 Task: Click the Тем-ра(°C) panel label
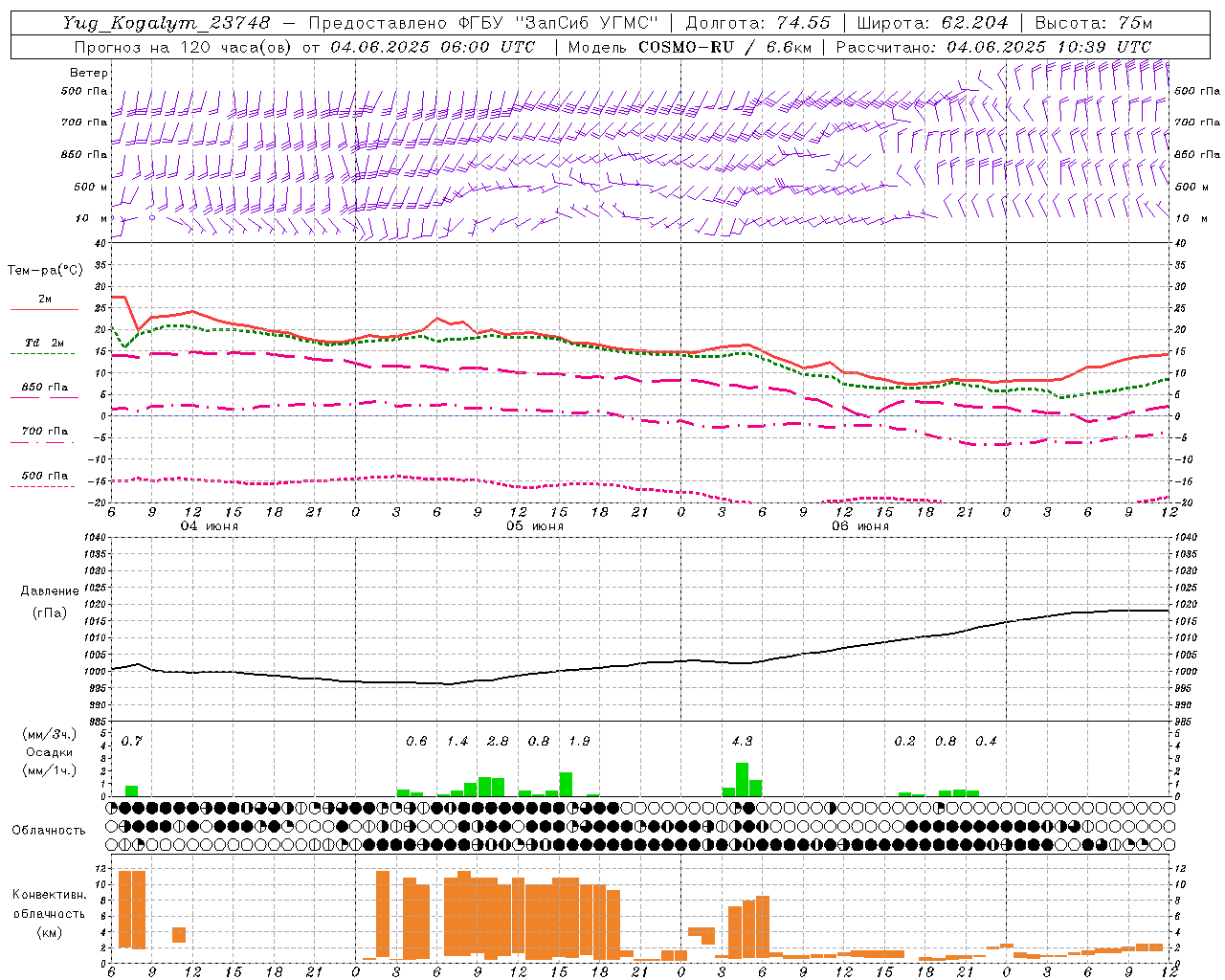tap(45, 271)
